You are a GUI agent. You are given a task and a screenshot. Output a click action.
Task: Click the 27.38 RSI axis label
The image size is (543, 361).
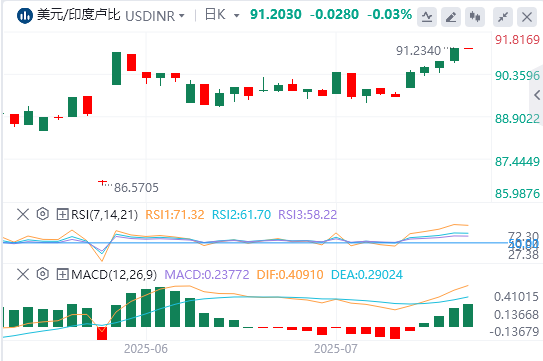coord(523,255)
